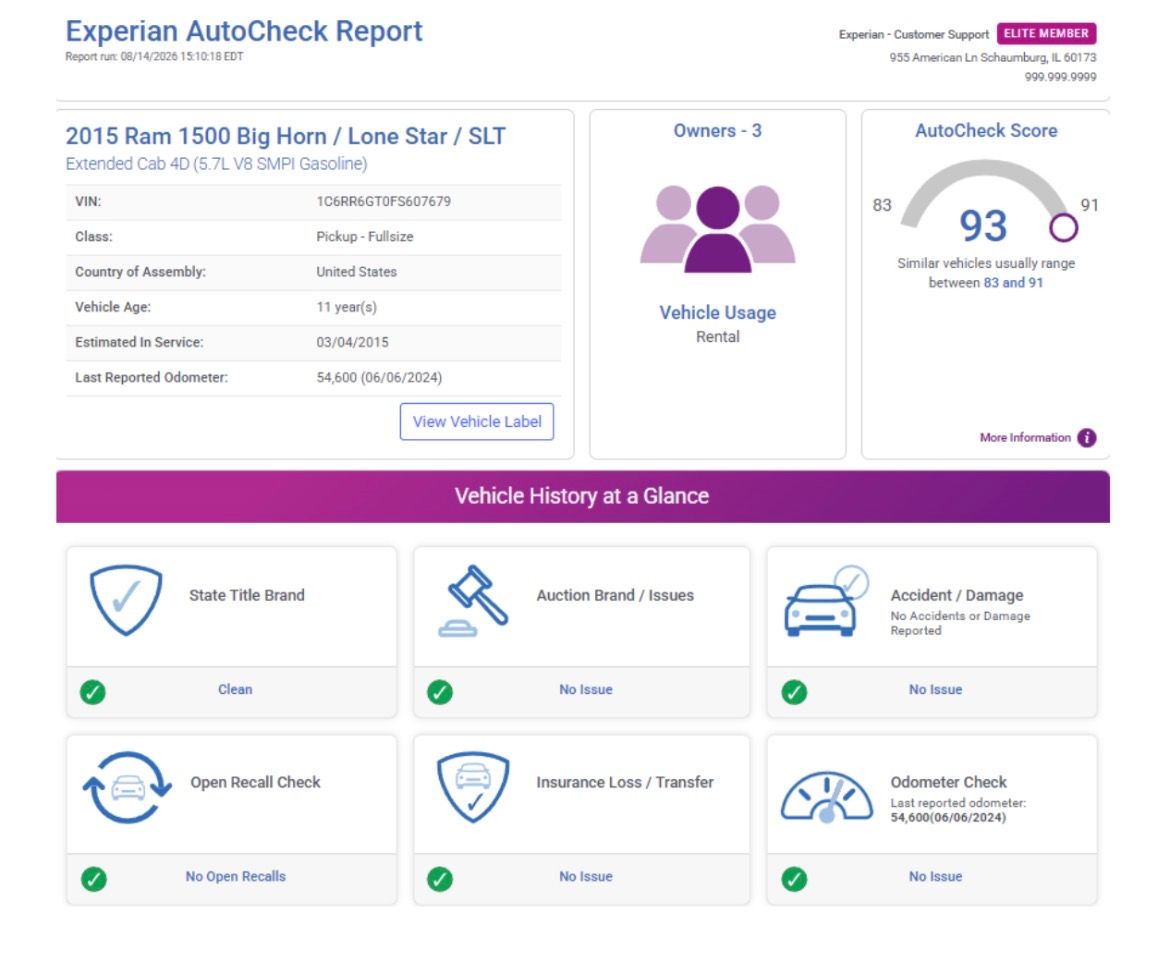Click the Owners - 3 heading
The image size is (1170, 967).
pos(717,131)
